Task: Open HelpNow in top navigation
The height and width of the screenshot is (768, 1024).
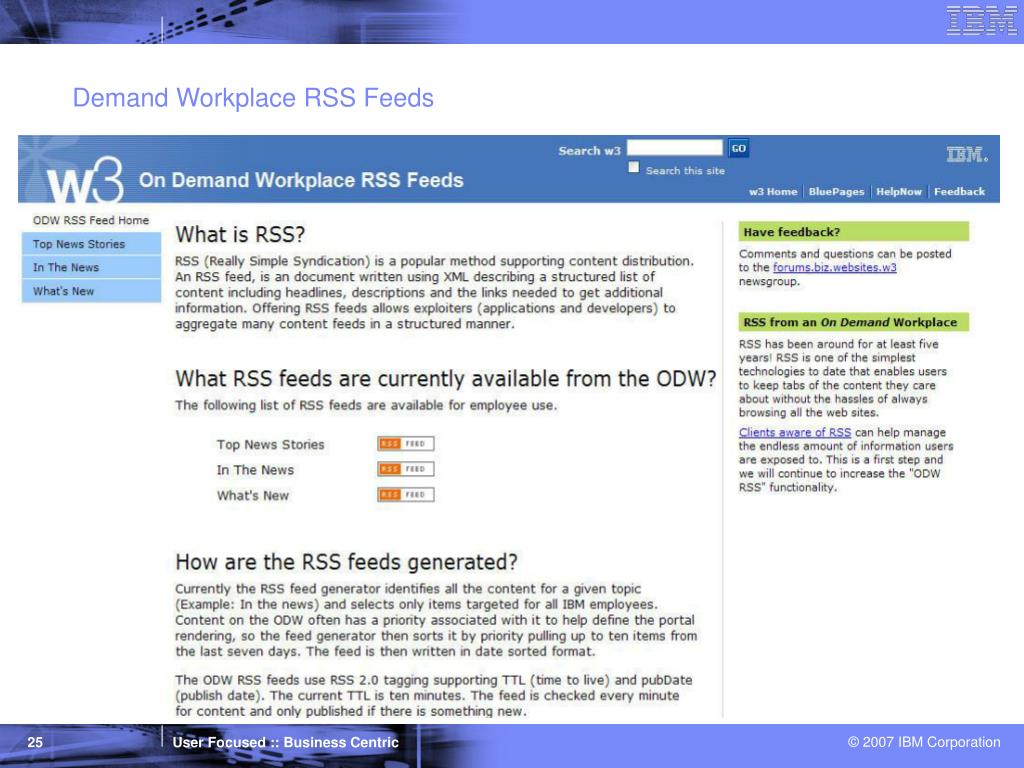Action: (x=899, y=192)
